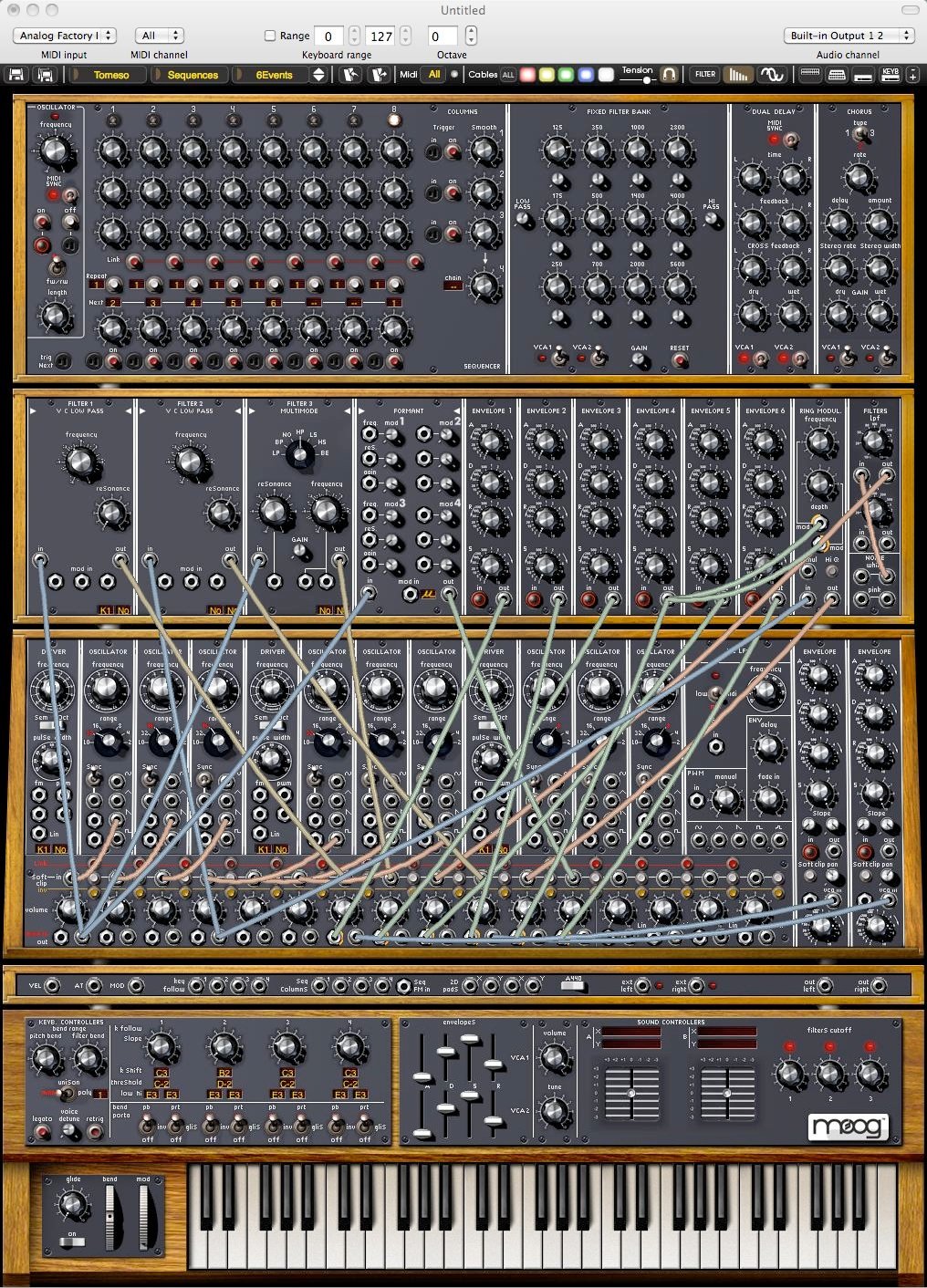Open the Sequences sub-bank selector

point(193,75)
